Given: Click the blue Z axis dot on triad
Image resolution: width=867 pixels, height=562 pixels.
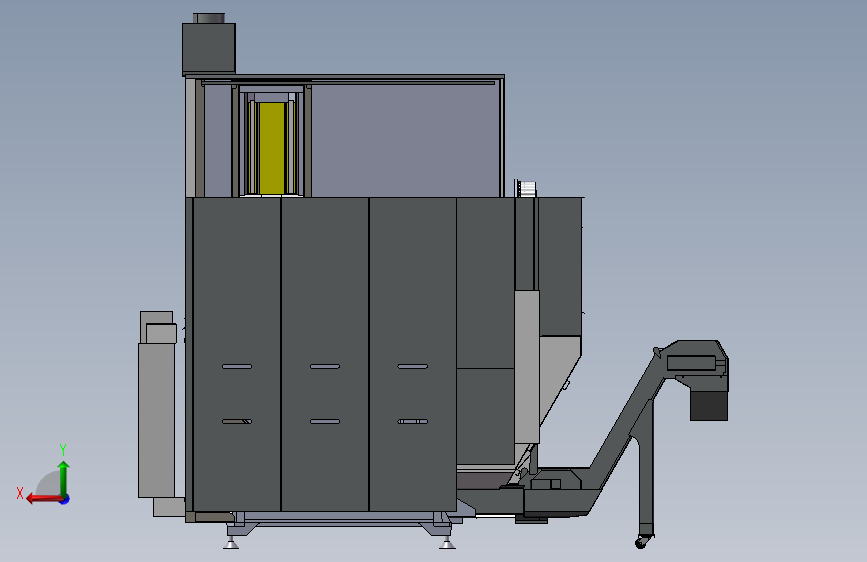Looking at the screenshot, I should (65, 499).
